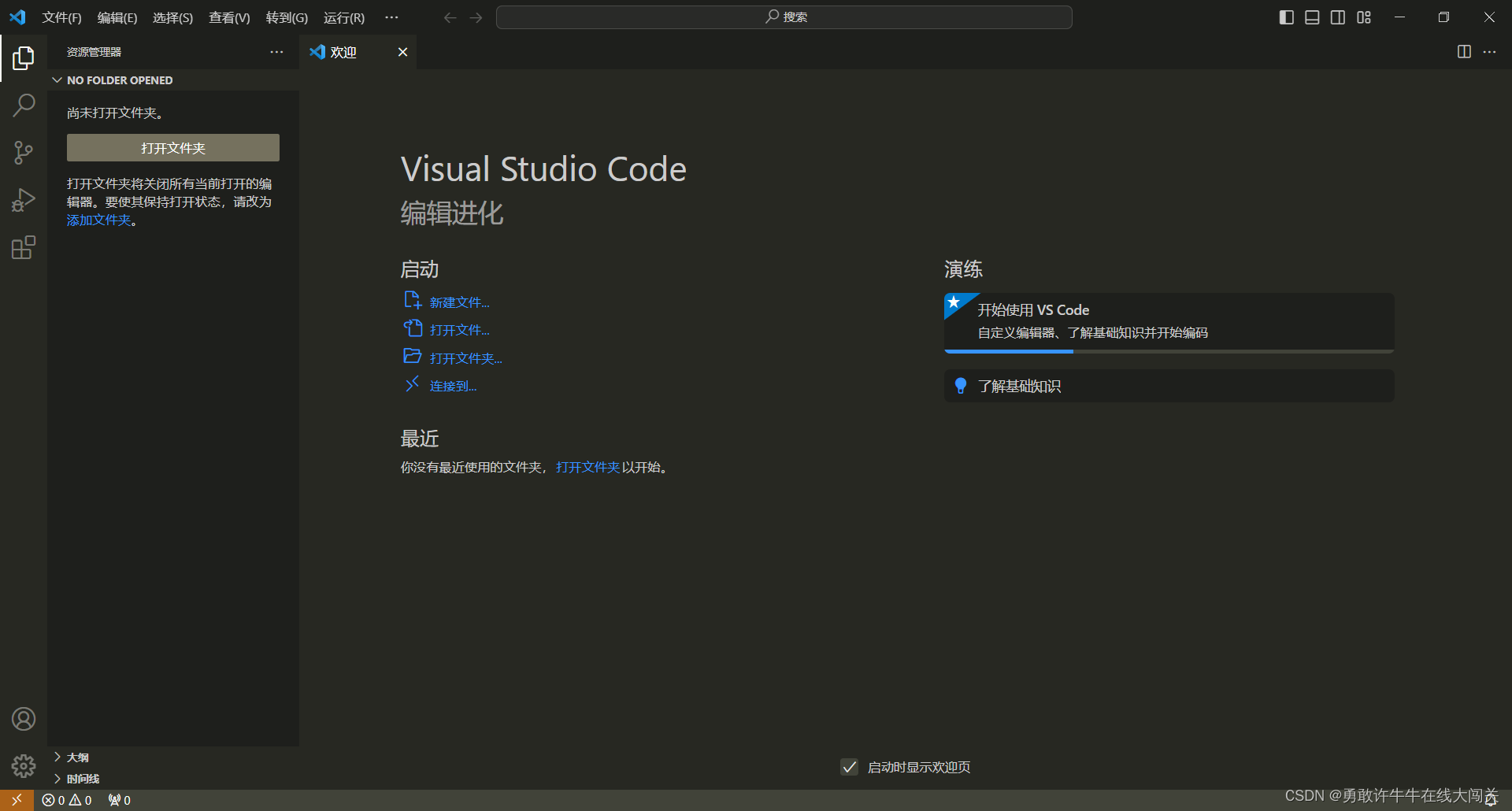The width and height of the screenshot is (1512, 811).
Task: Open more editor actions ellipsis
Action: click(x=1489, y=52)
